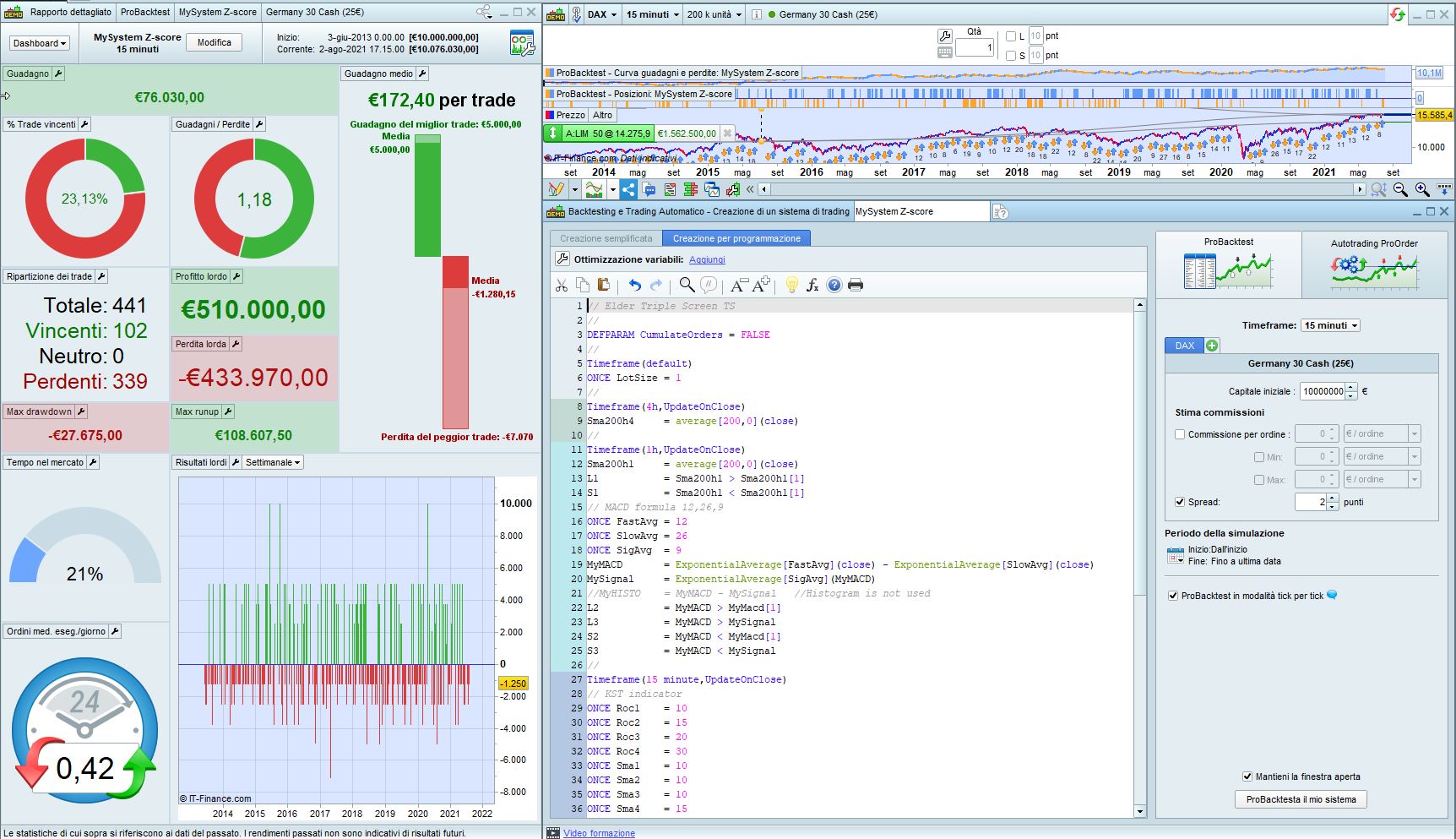The image size is (1456, 839).
Task: Switch to Creazione semplificata tab
Action: 606,238
